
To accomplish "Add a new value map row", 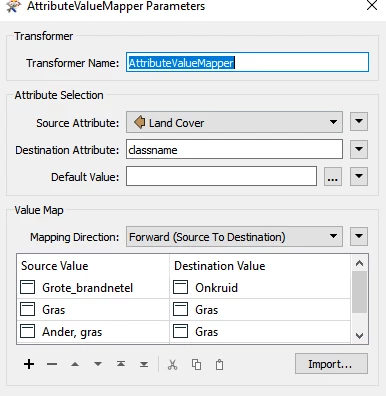I will coord(29,364).
